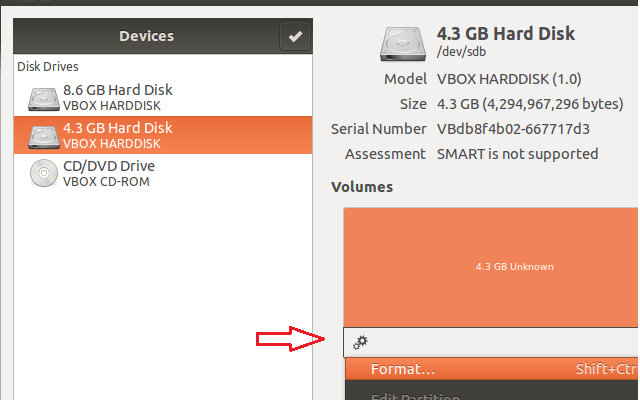Image resolution: width=640 pixels, height=400 pixels.
Task: Click the serial number VBdb8f4b02-667717d3
Action: 513,129
